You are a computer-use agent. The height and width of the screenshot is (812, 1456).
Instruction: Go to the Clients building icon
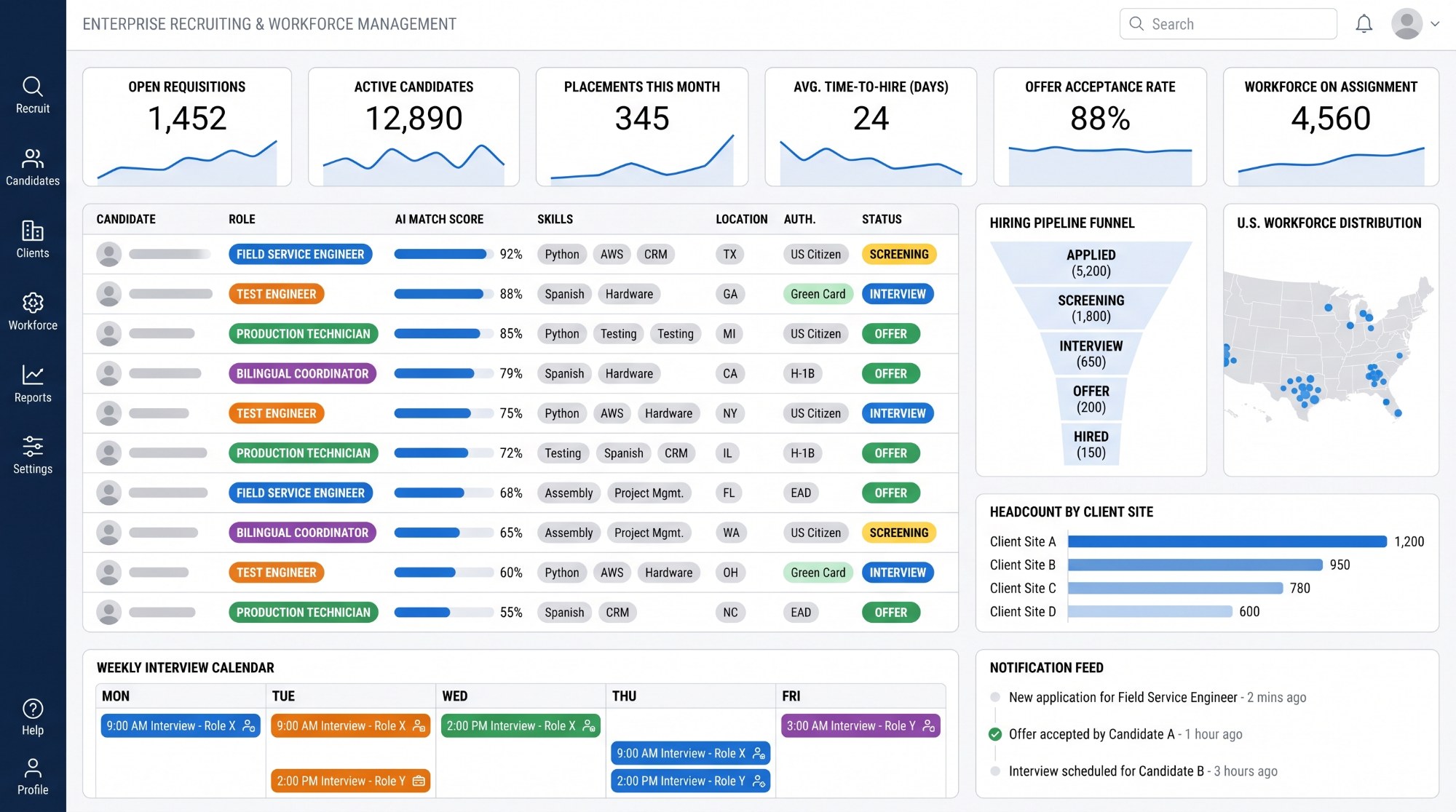[33, 231]
